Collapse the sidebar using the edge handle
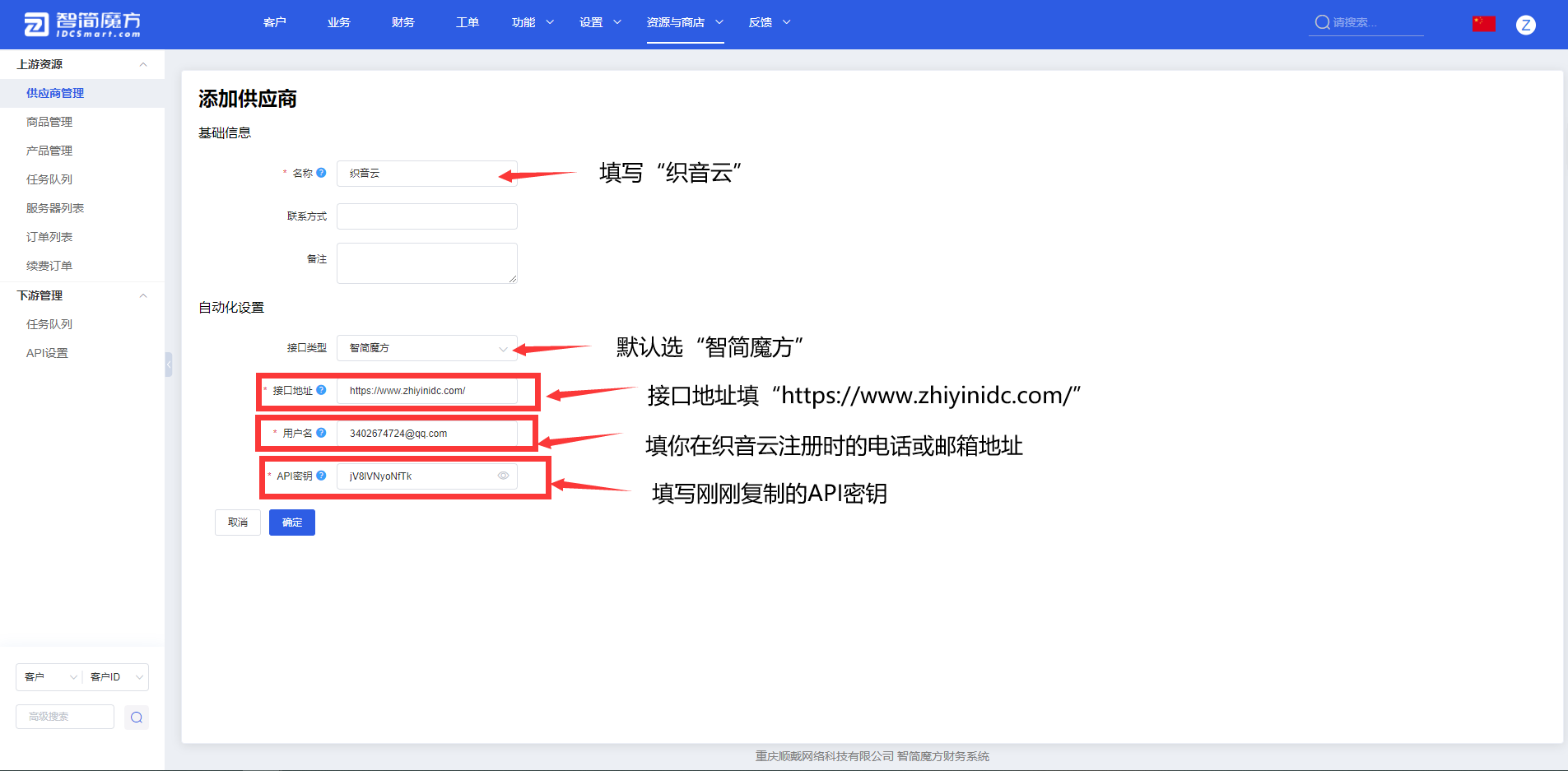This screenshot has width=1568, height=771. [x=169, y=364]
